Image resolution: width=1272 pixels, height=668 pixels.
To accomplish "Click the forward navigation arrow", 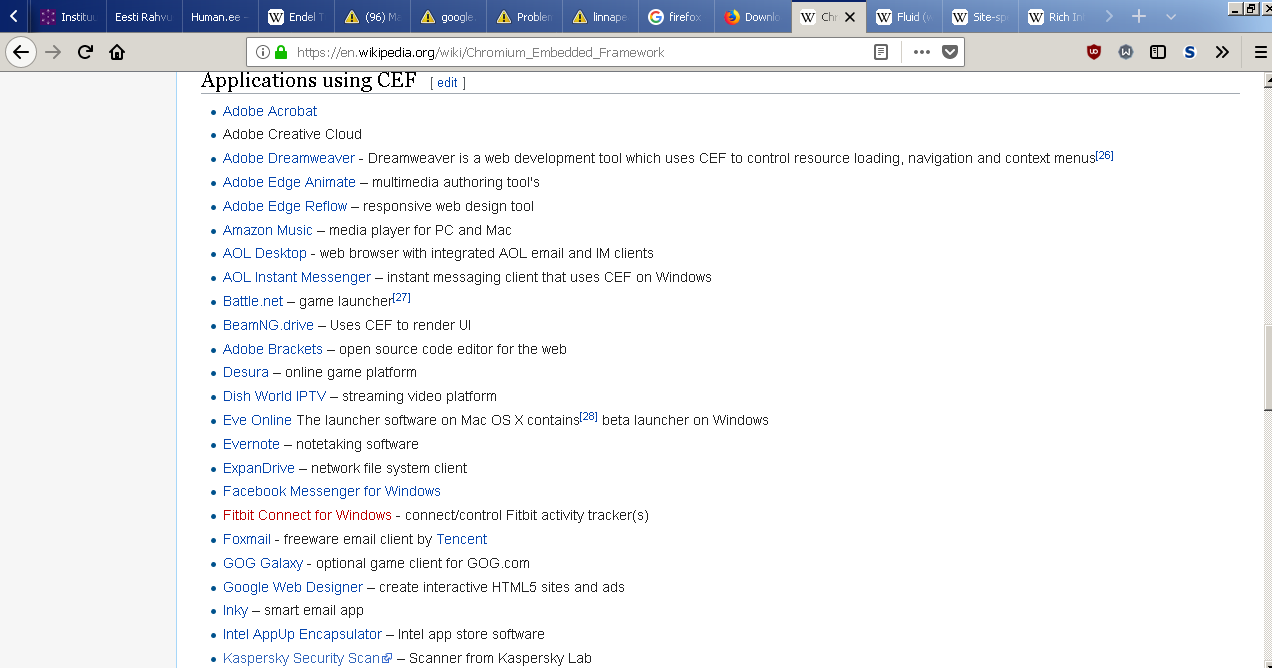I will pyautogui.click(x=53, y=52).
